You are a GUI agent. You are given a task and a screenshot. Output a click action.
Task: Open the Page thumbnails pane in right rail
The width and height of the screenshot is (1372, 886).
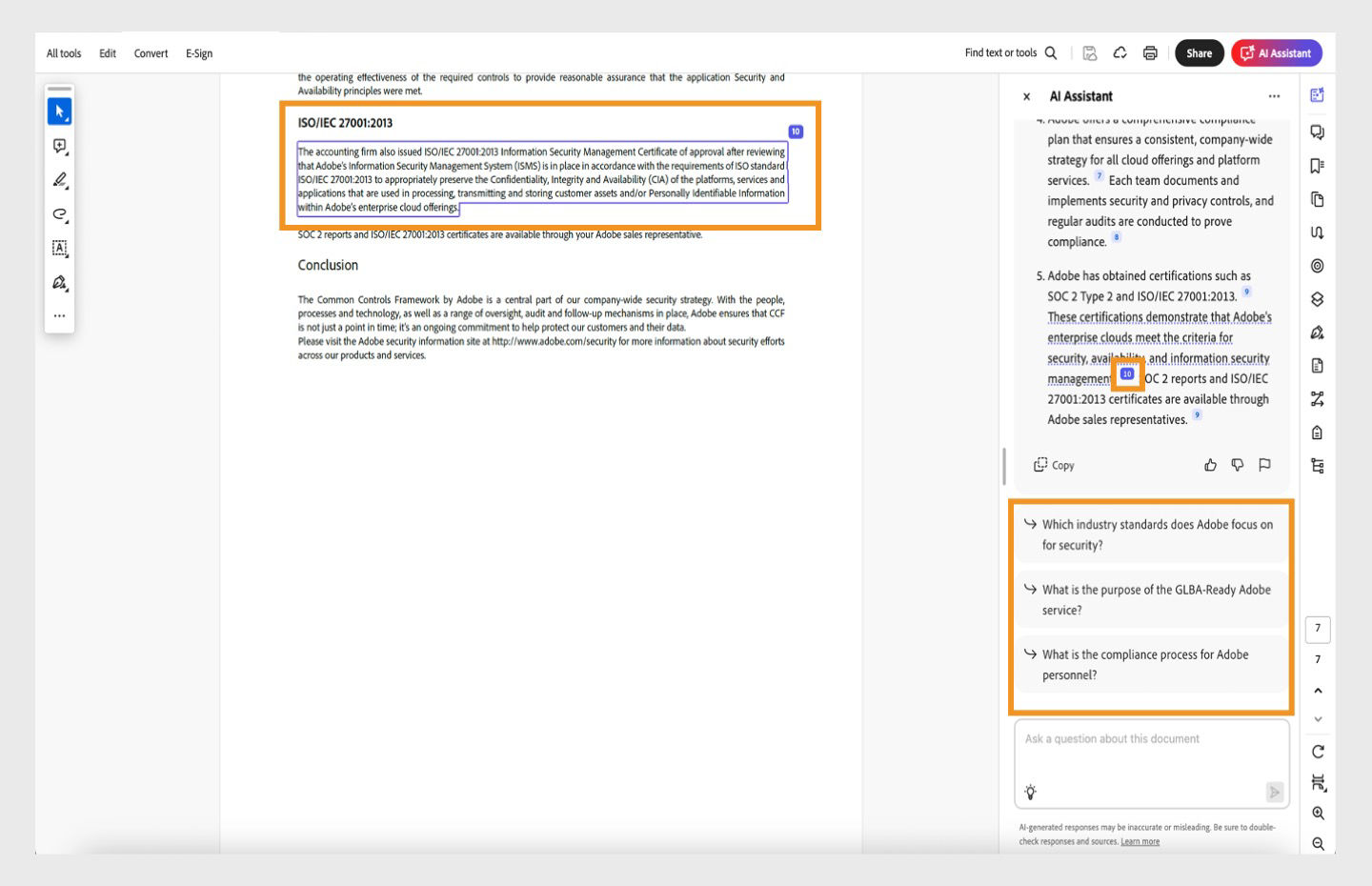(1317, 199)
